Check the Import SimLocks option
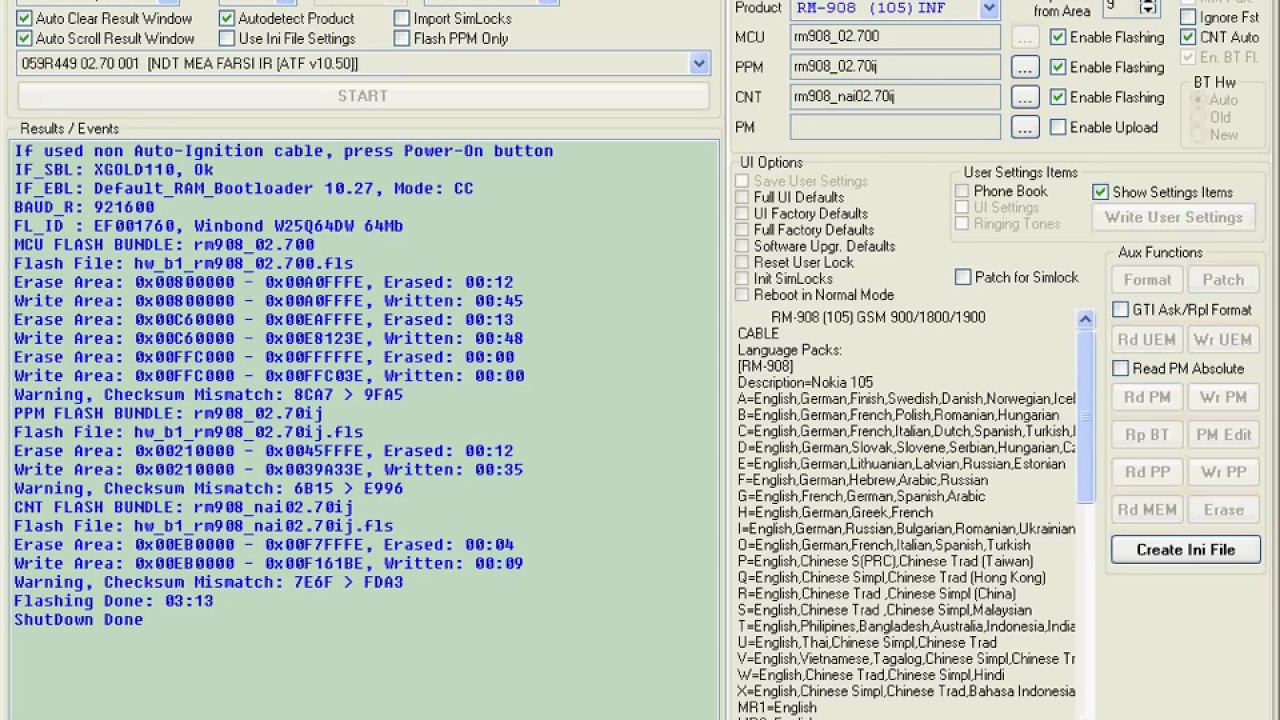 [x=402, y=18]
